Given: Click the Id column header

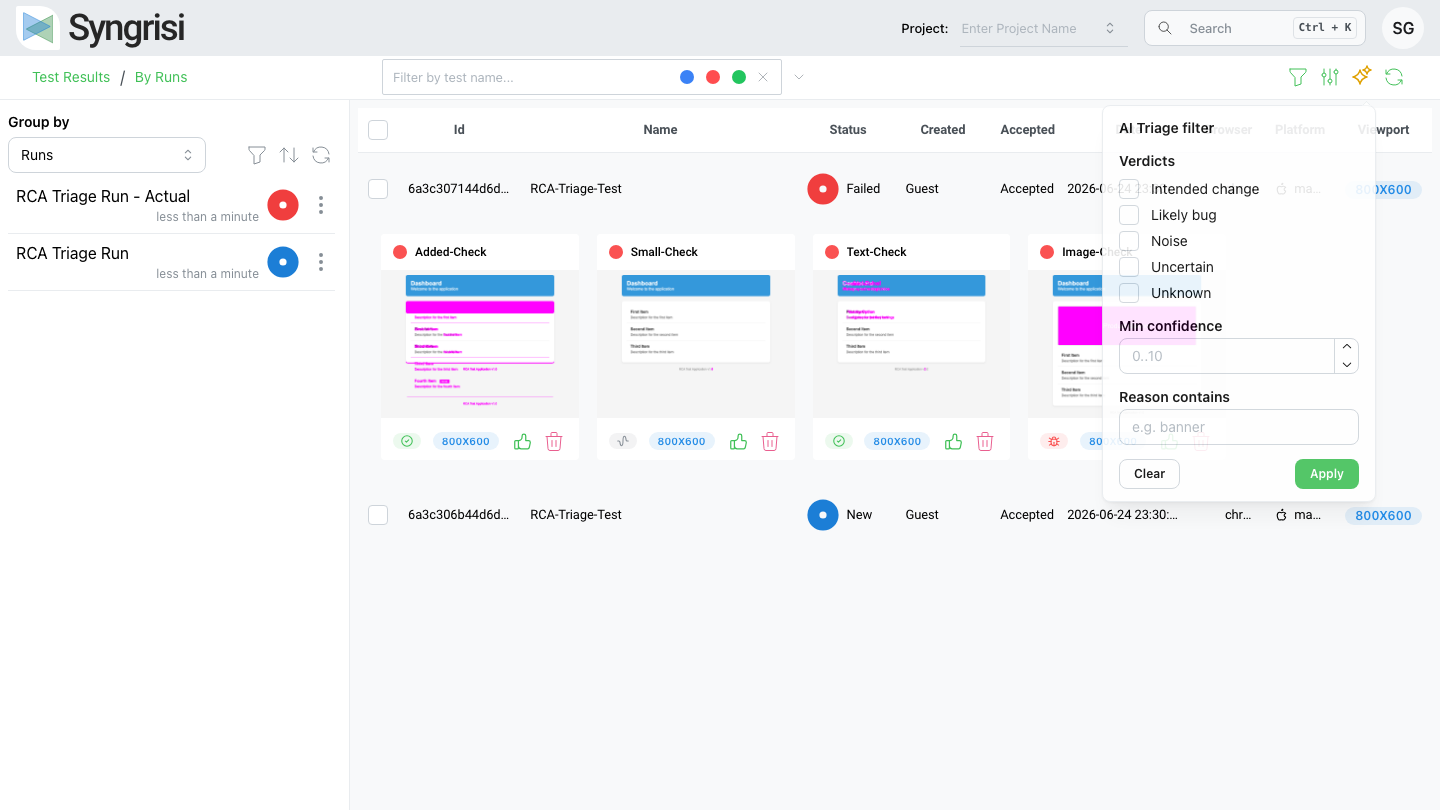Looking at the screenshot, I should pos(459,130).
